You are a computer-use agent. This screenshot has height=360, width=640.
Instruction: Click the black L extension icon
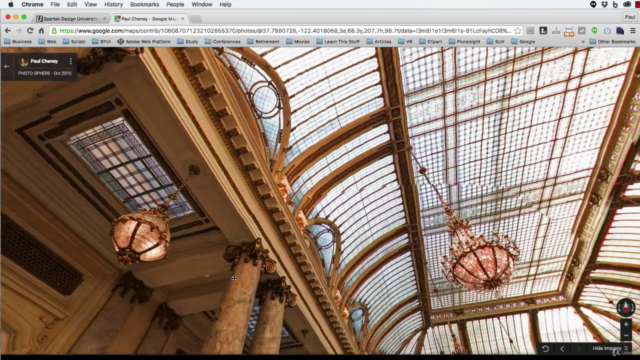pos(543,31)
